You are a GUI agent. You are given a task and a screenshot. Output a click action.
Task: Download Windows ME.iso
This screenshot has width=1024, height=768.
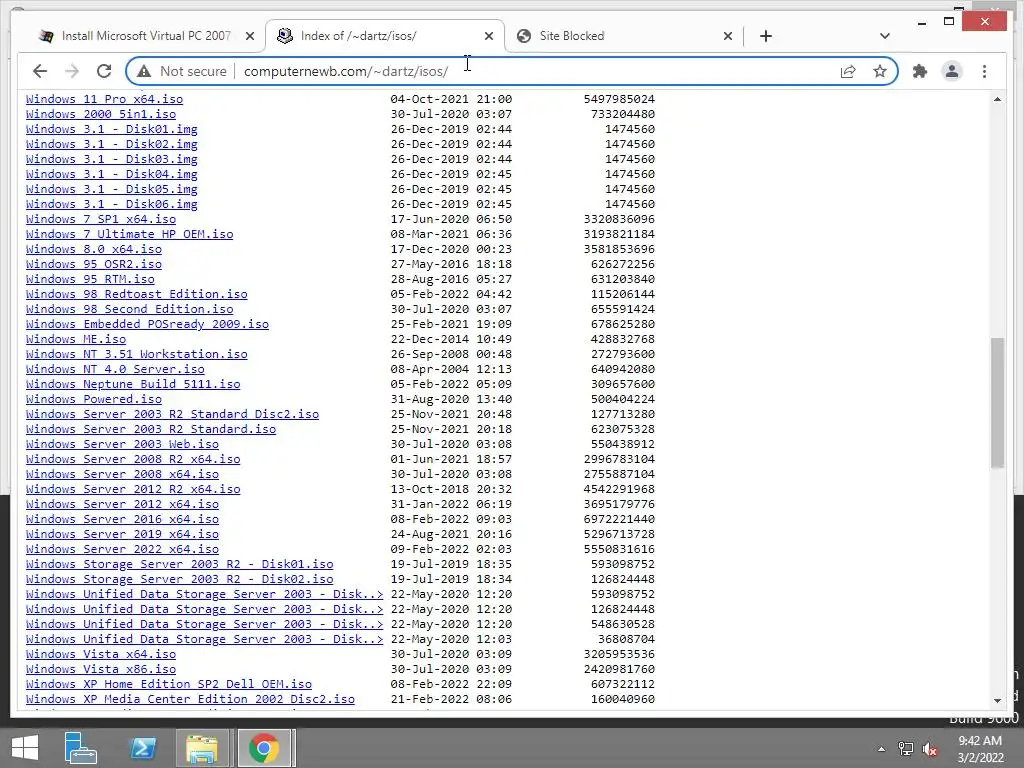[76, 340]
